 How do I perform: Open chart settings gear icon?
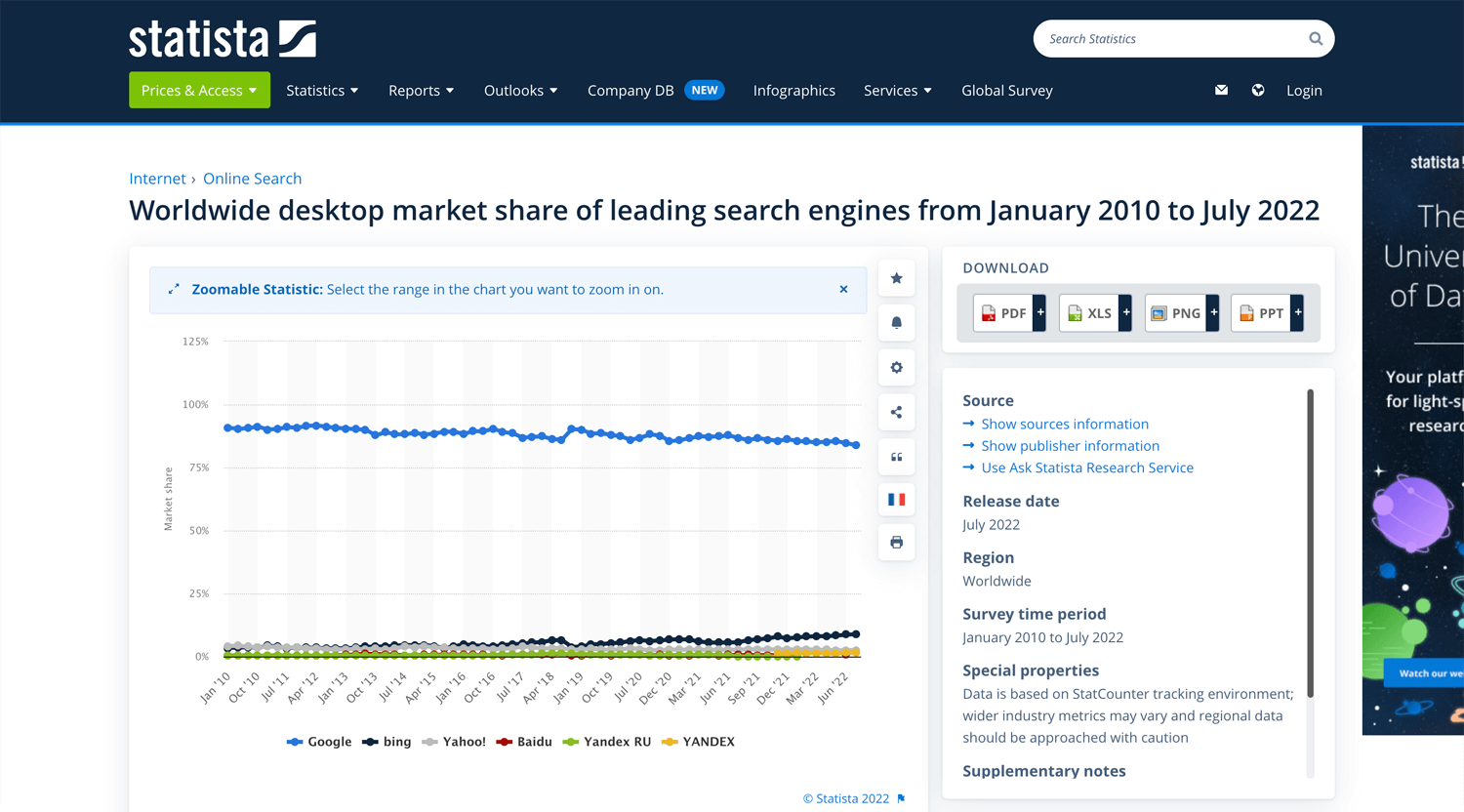pos(896,368)
